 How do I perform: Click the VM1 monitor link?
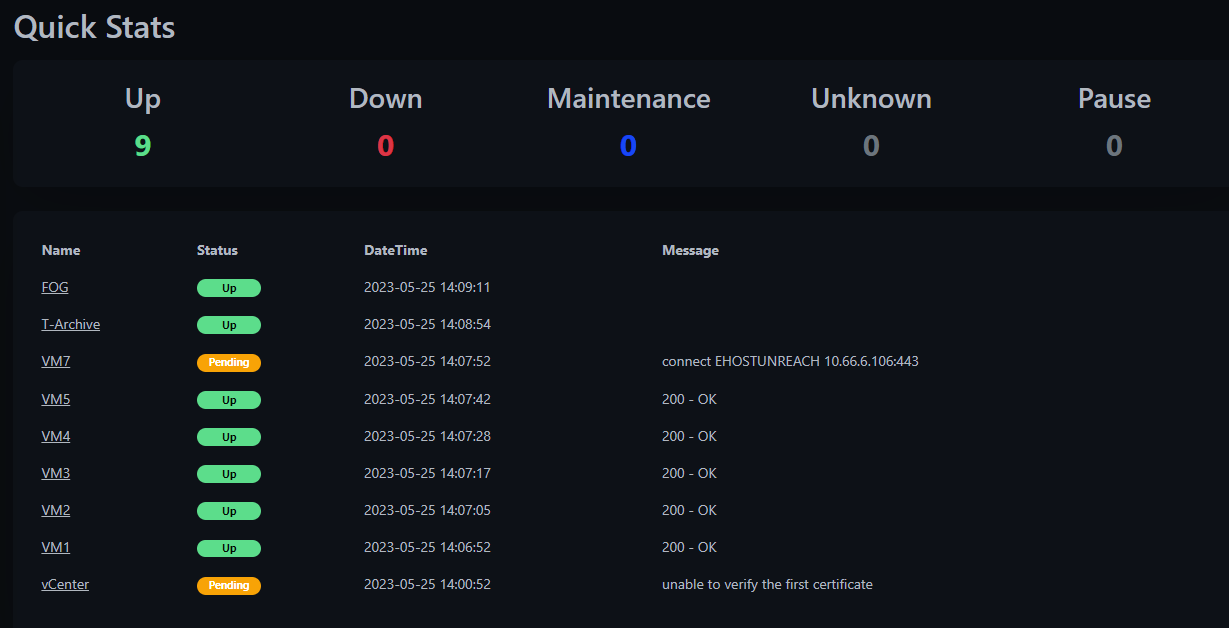pyautogui.click(x=56, y=548)
